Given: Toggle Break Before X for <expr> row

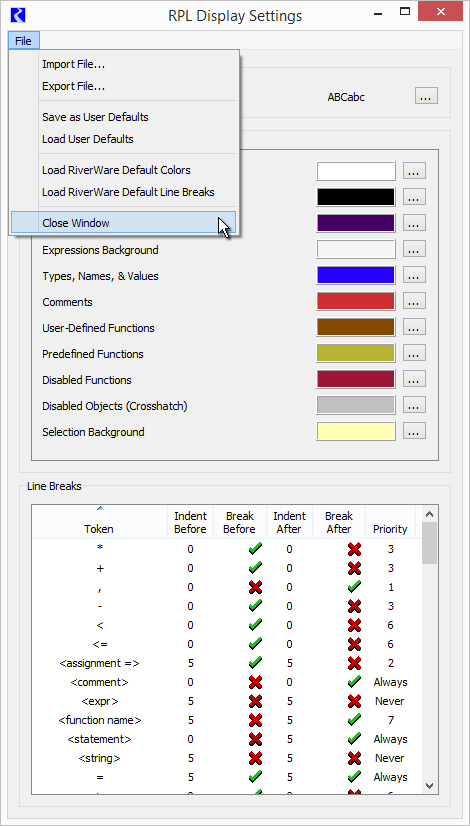Looking at the screenshot, I should pyautogui.click(x=255, y=701).
